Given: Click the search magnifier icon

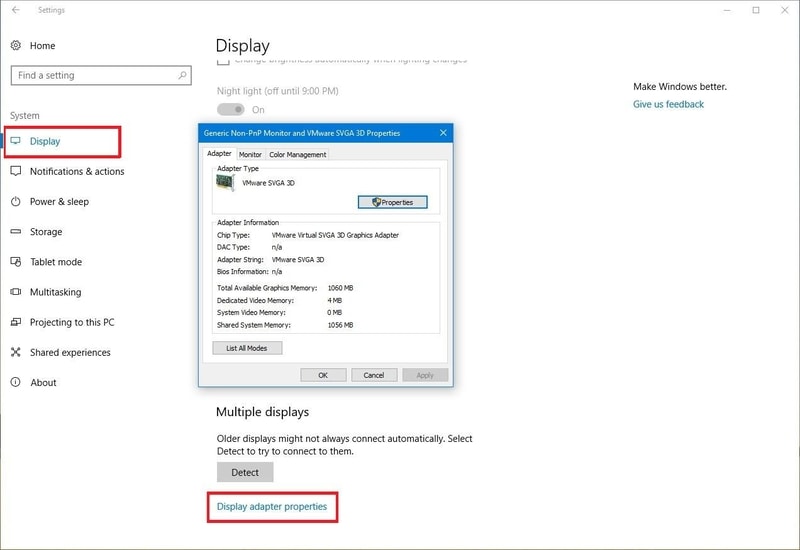Looking at the screenshot, I should [x=182, y=75].
